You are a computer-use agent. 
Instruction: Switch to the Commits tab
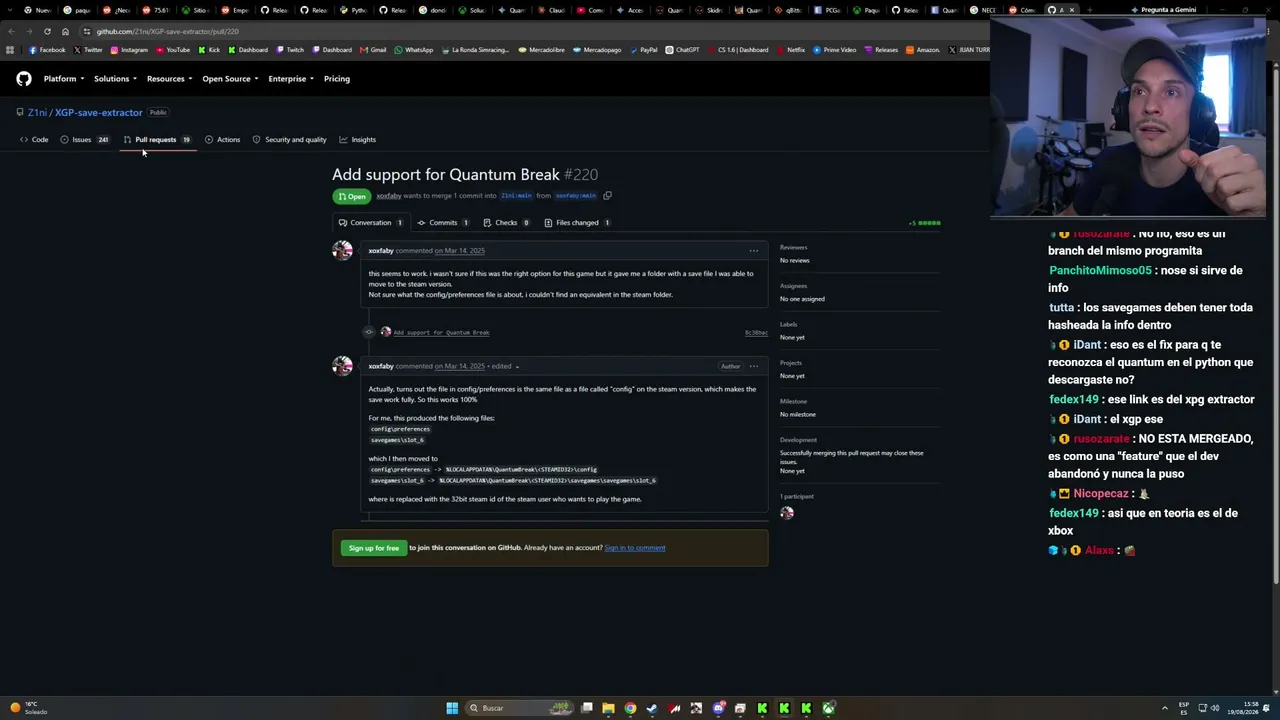pyautogui.click(x=443, y=223)
